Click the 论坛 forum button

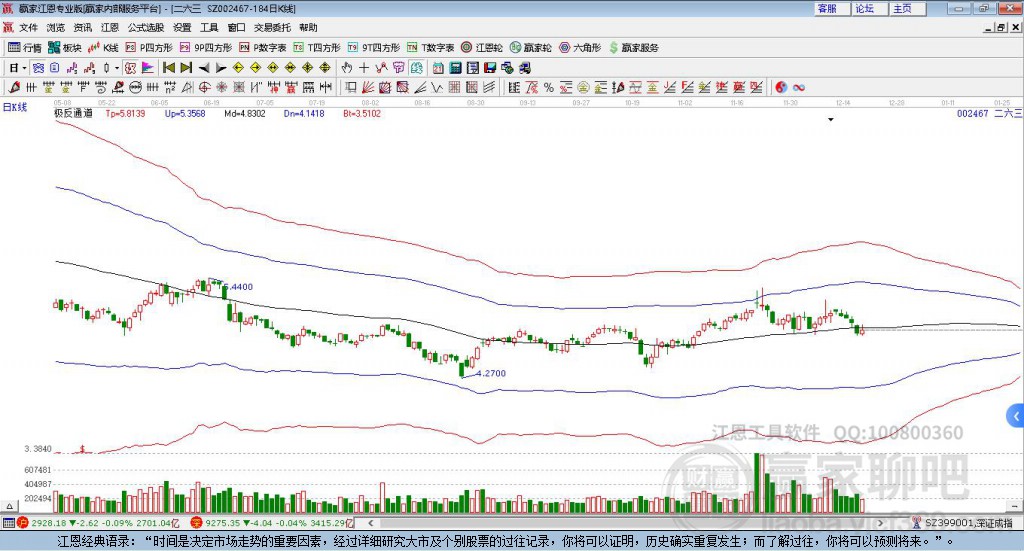[x=870, y=8]
